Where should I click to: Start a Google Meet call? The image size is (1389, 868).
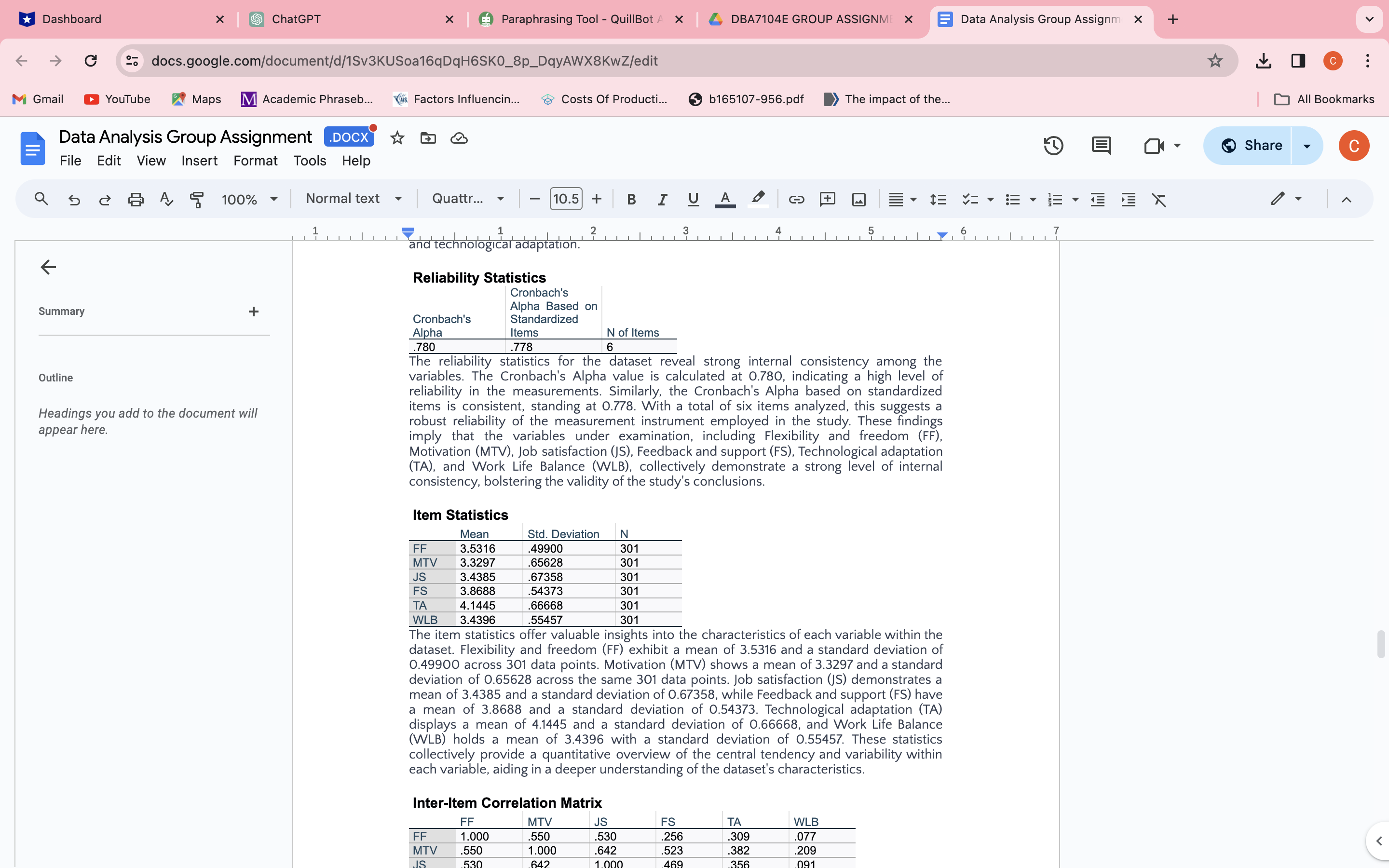point(1155,145)
